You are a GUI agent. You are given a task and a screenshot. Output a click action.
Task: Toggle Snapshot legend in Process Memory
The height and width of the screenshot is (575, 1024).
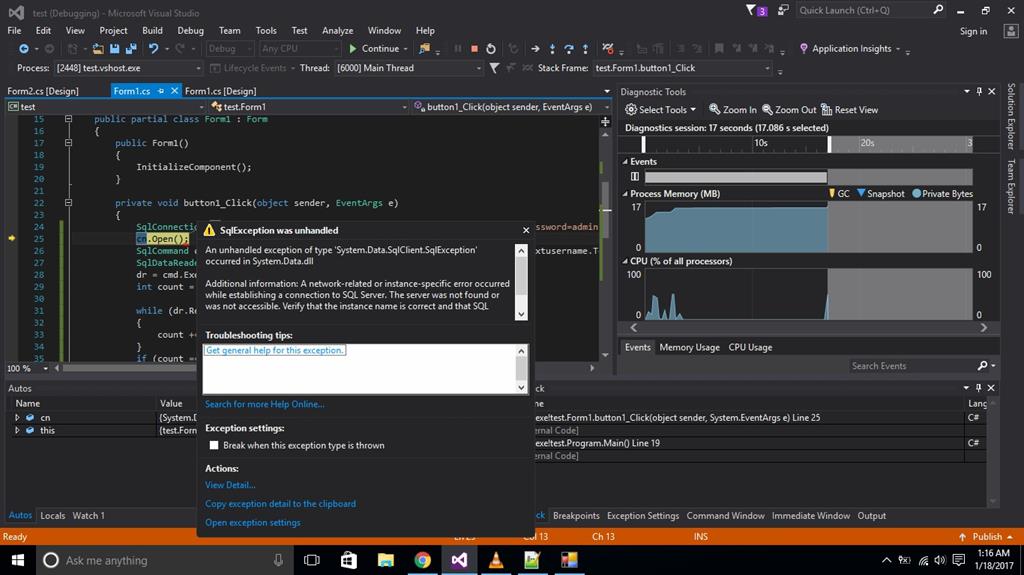pyautogui.click(x=880, y=193)
